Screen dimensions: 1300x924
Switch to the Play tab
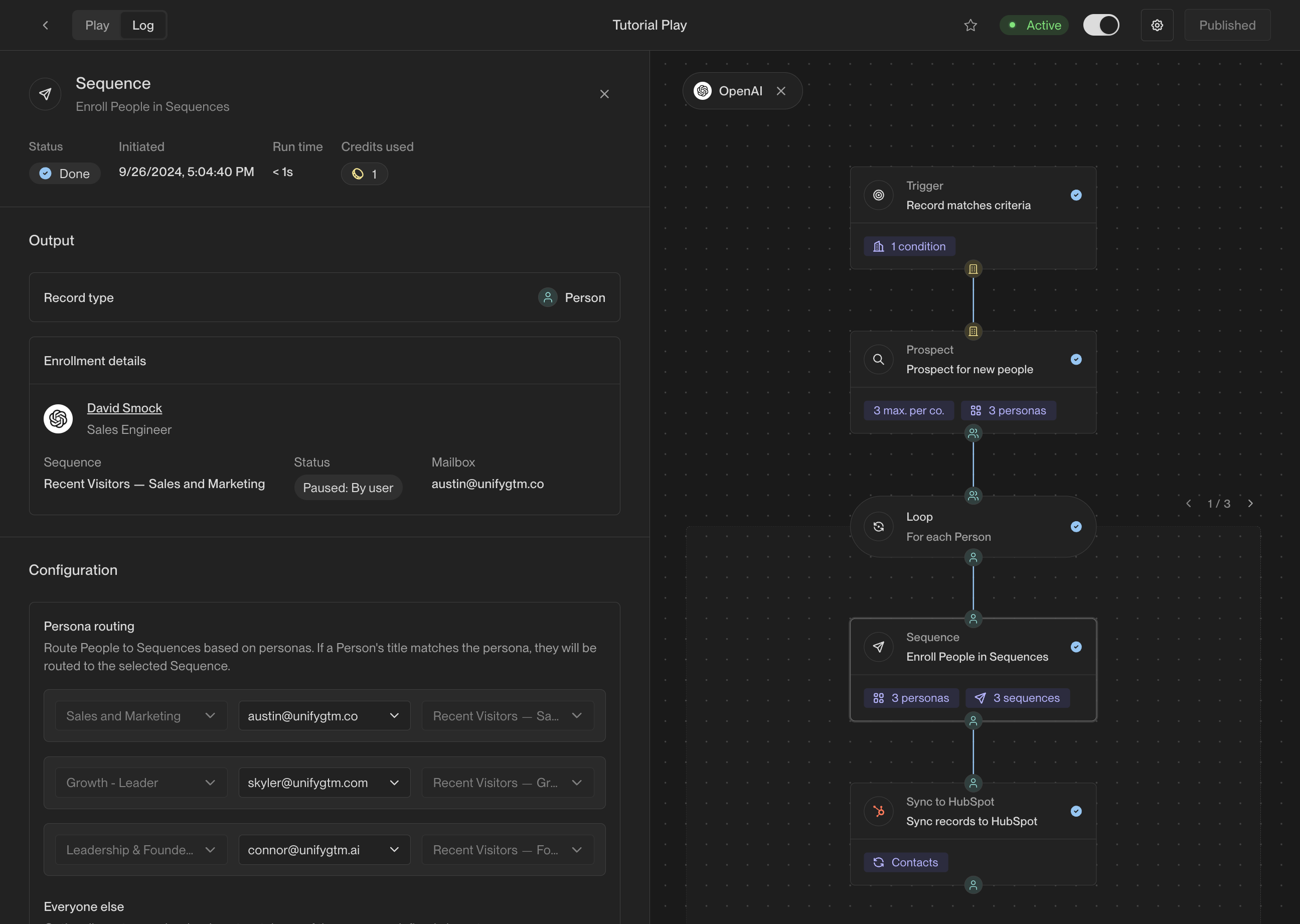pos(97,25)
